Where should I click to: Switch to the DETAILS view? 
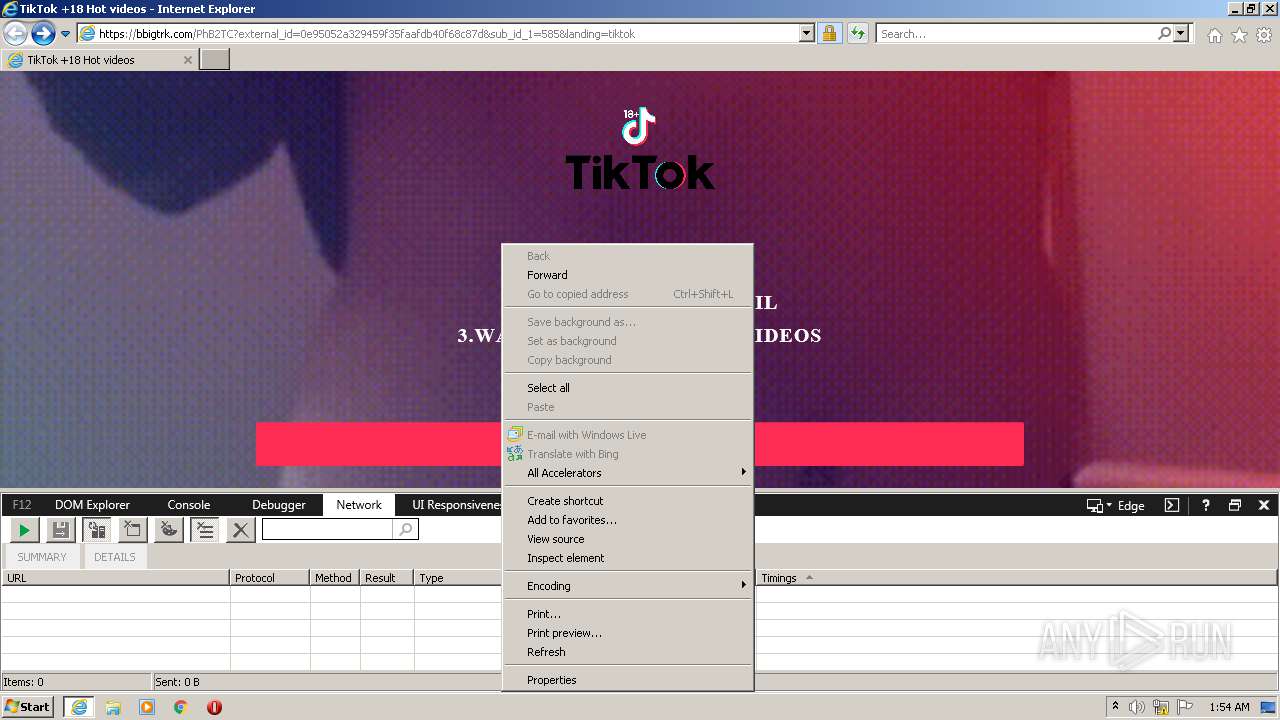pyautogui.click(x=115, y=557)
